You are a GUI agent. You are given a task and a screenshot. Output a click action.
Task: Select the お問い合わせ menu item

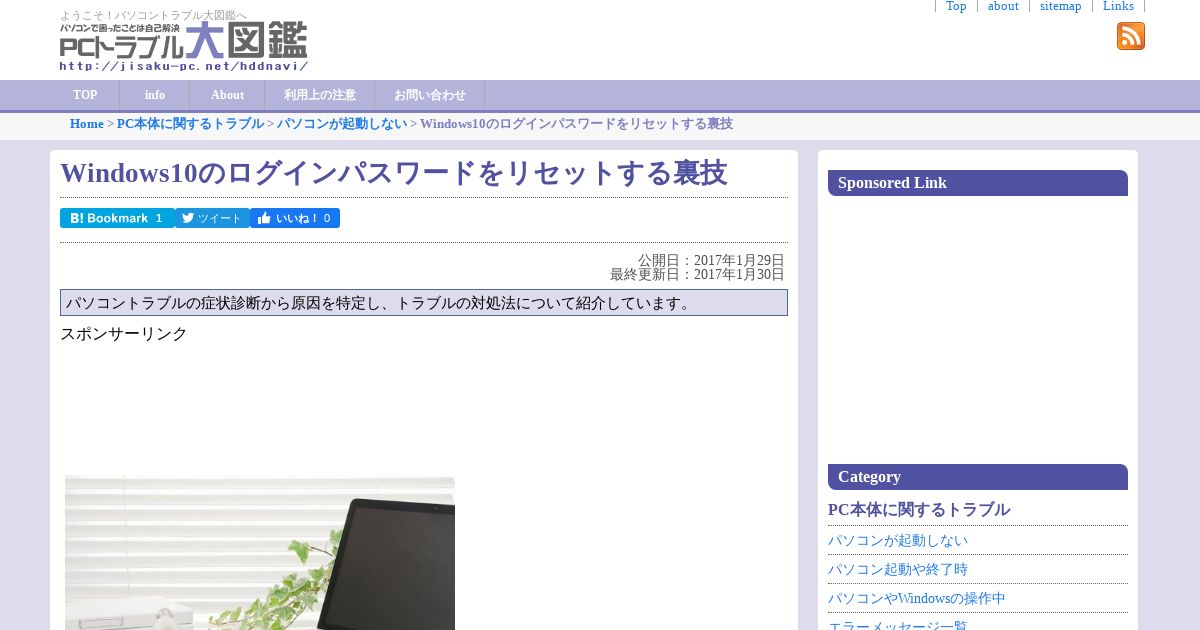[430, 95]
